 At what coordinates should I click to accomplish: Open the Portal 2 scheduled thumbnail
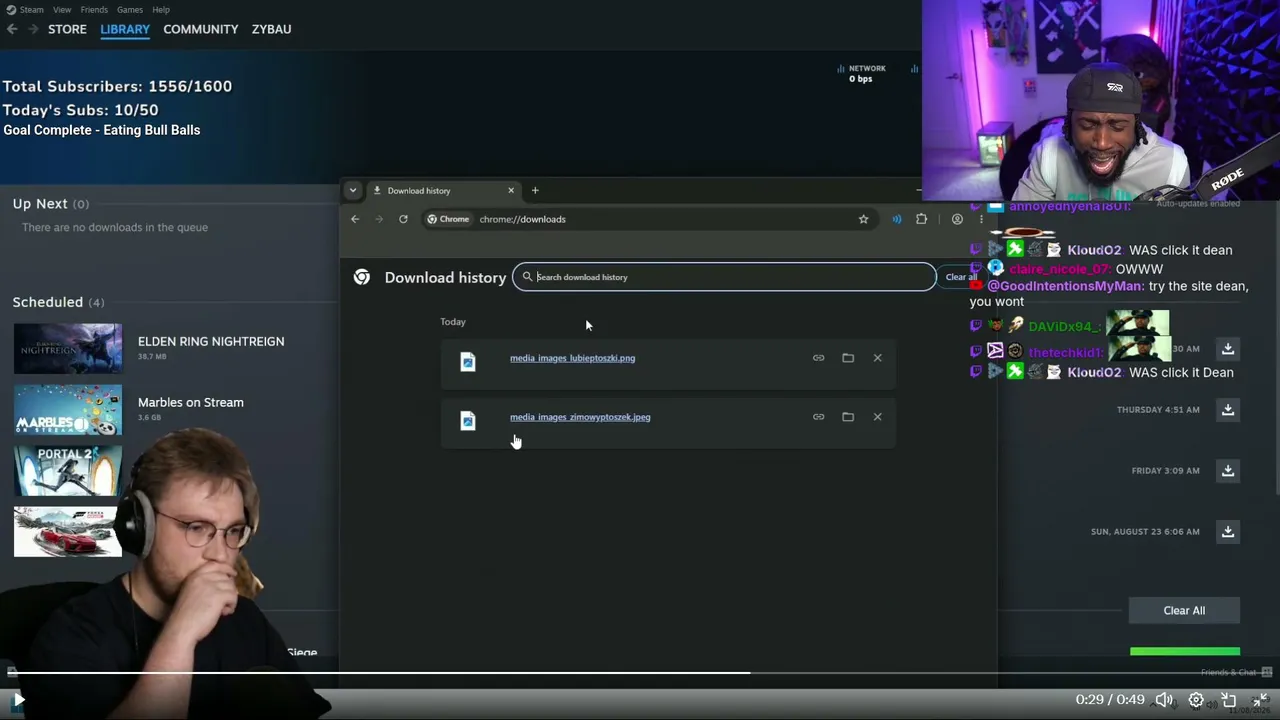(x=68, y=470)
